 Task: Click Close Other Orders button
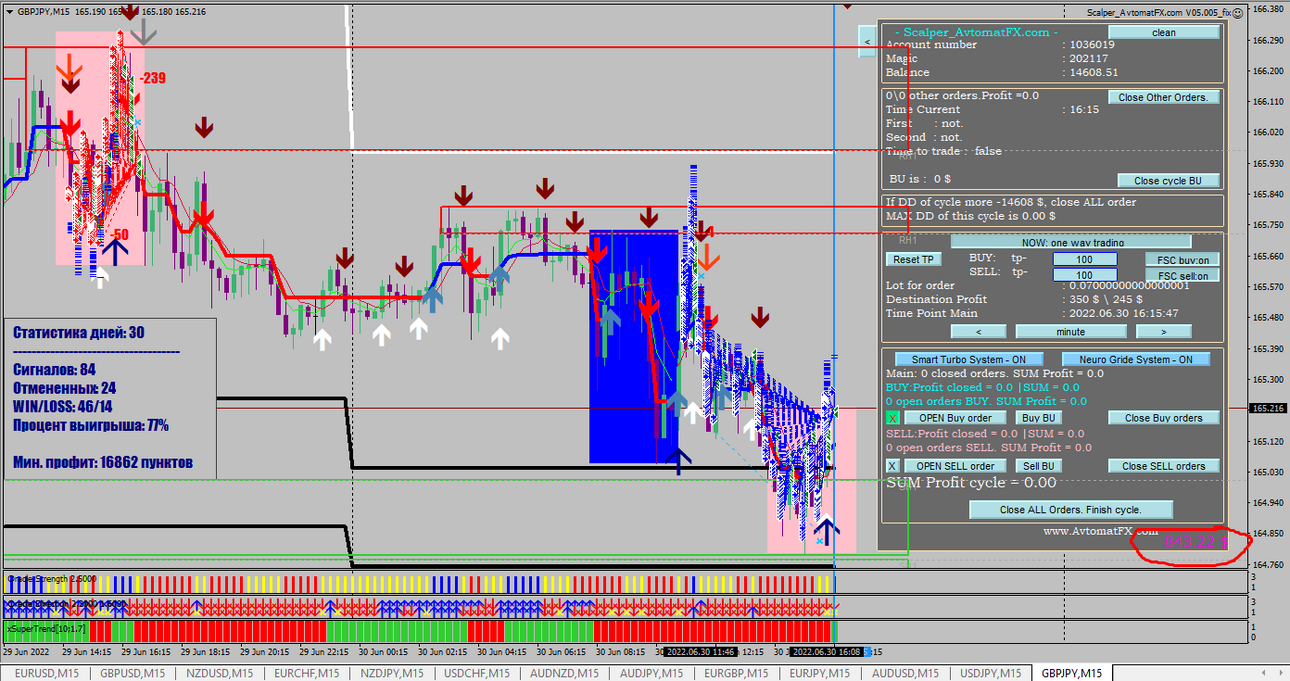tap(1164, 97)
